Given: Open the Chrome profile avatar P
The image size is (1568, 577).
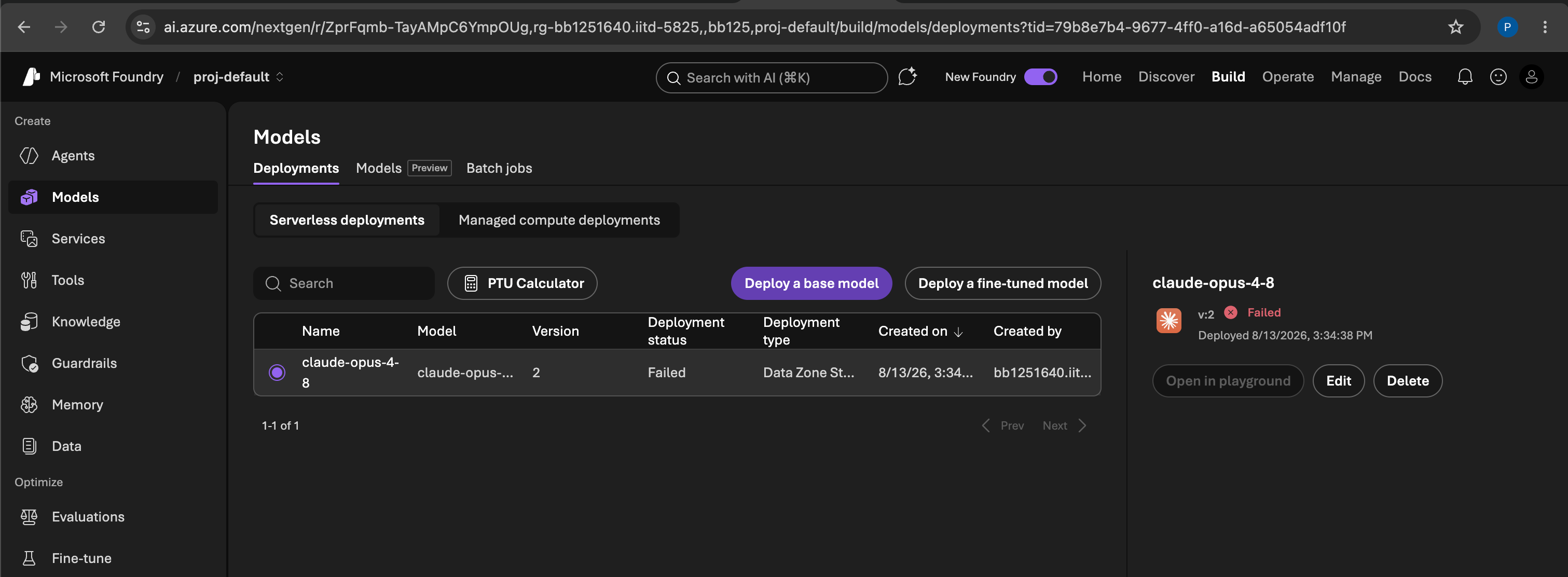Looking at the screenshot, I should coord(1507,27).
